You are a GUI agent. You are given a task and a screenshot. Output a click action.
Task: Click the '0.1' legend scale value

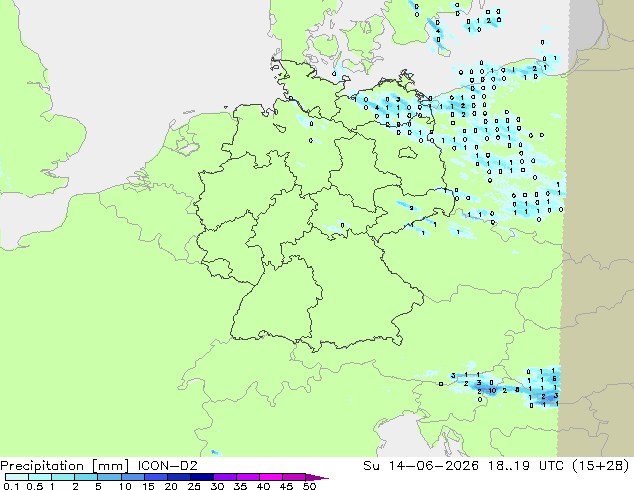tap(12, 486)
